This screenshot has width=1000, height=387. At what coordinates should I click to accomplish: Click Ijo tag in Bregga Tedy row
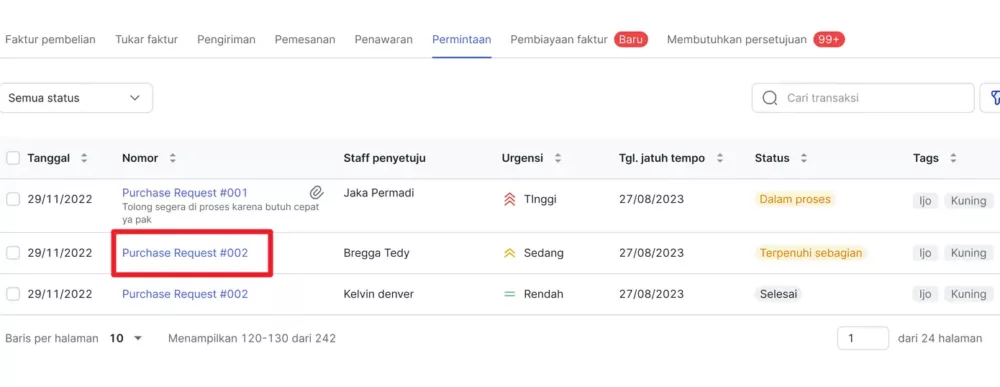pyautogui.click(x=925, y=253)
